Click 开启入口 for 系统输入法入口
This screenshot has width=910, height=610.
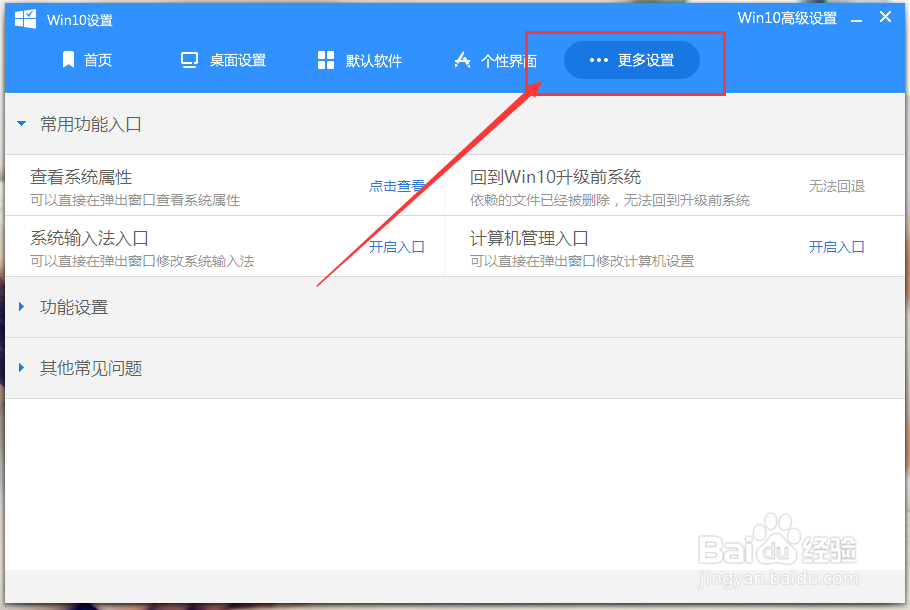pos(397,247)
